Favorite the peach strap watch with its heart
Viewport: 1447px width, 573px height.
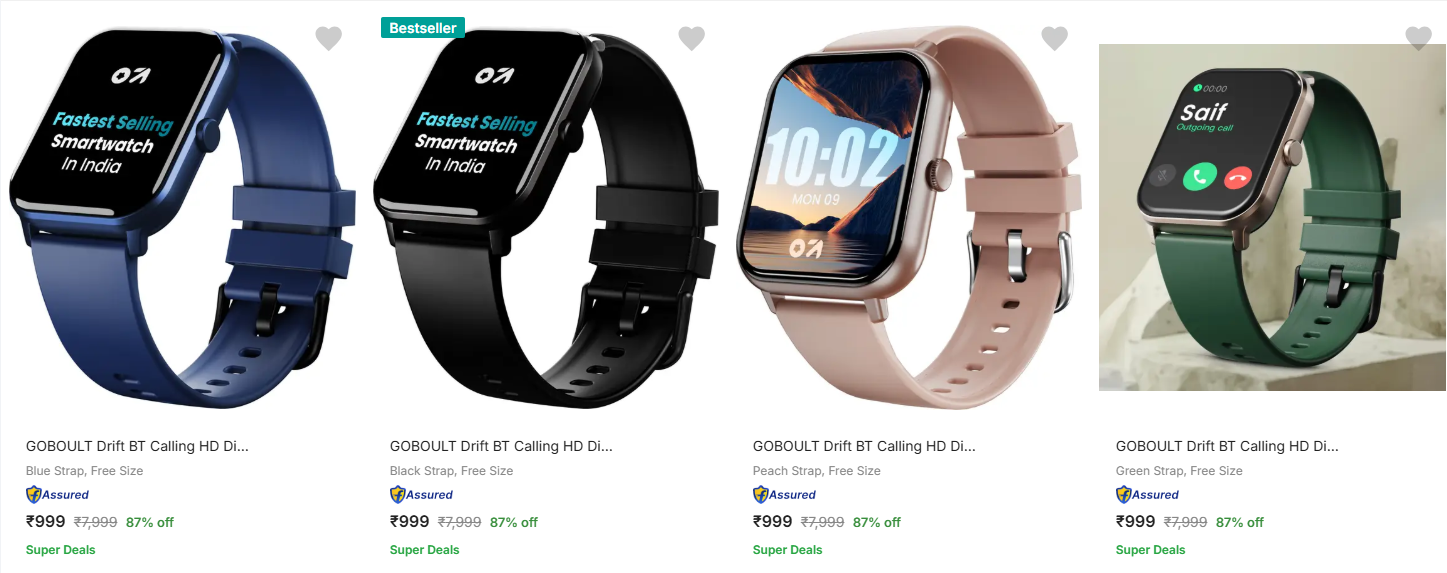tap(1055, 38)
